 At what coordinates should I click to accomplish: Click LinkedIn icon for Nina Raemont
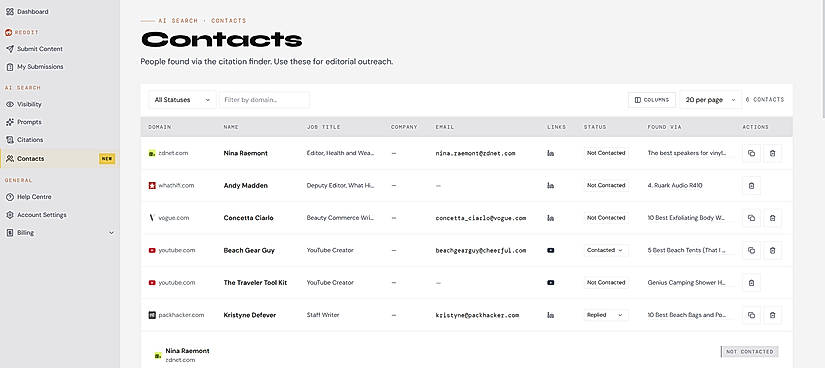click(550, 153)
